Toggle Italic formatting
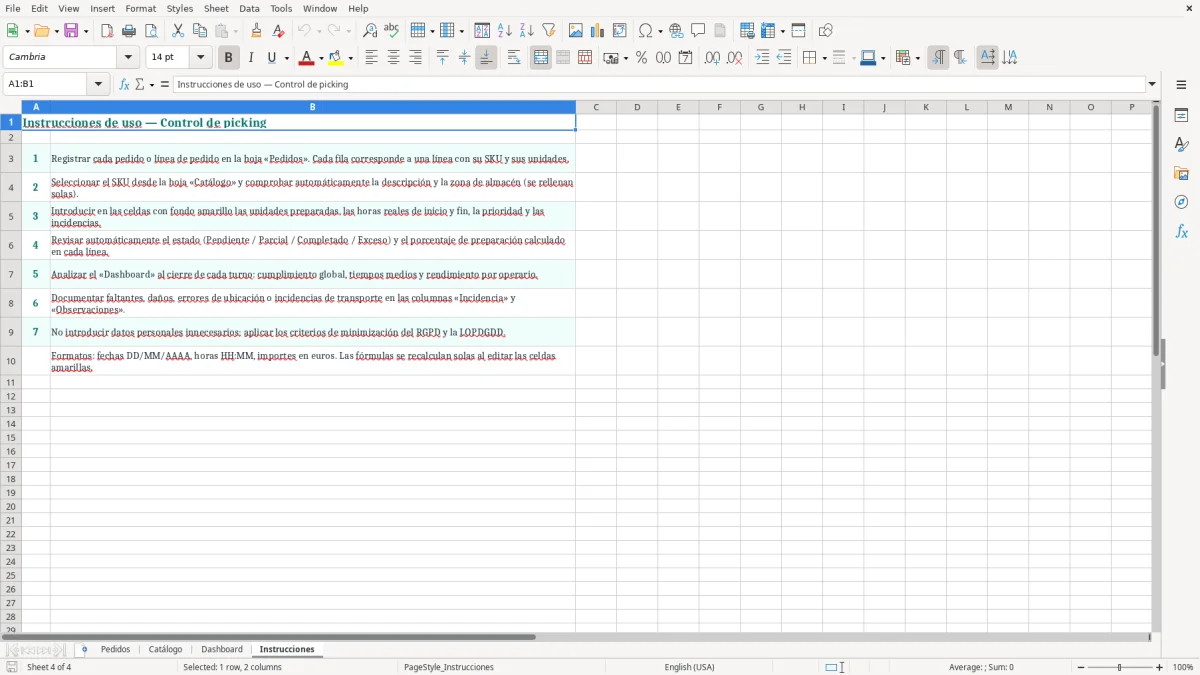The width and height of the screenshot is (1200, 675). 251,58
